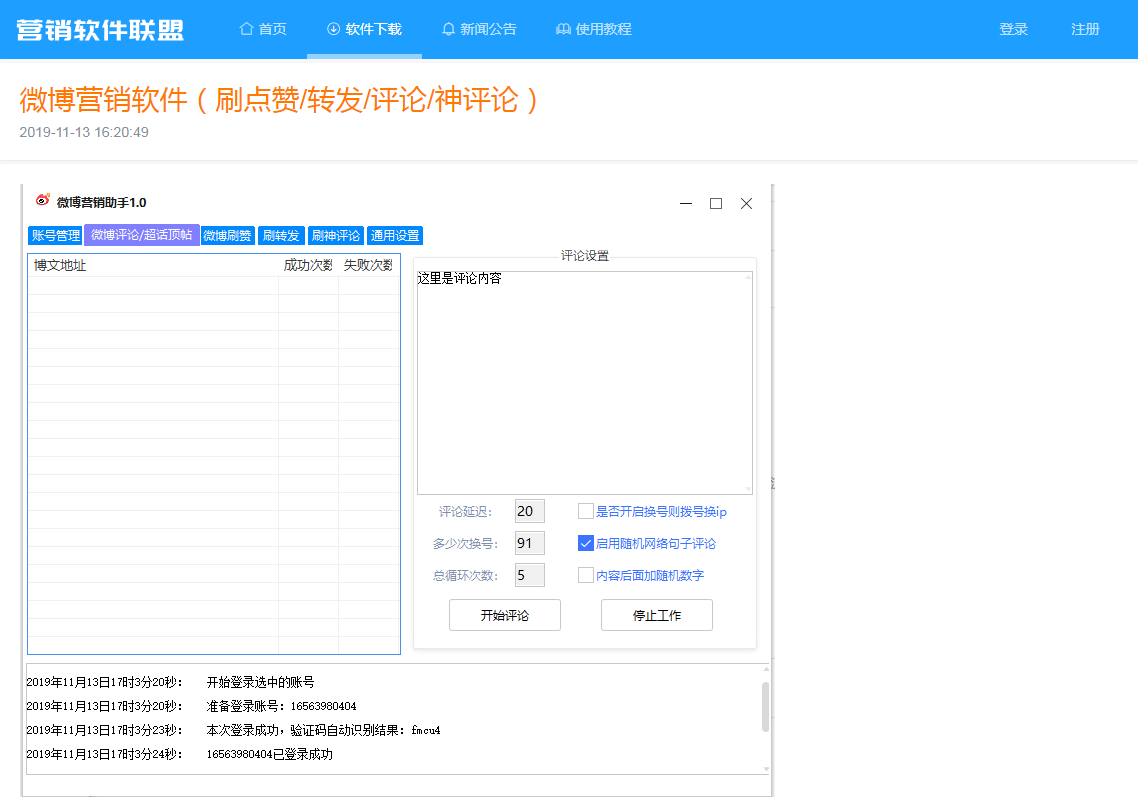Switch to the 通用设置 tab
The height and width of the screenshot is (799, 1138).
pos(395,236)
